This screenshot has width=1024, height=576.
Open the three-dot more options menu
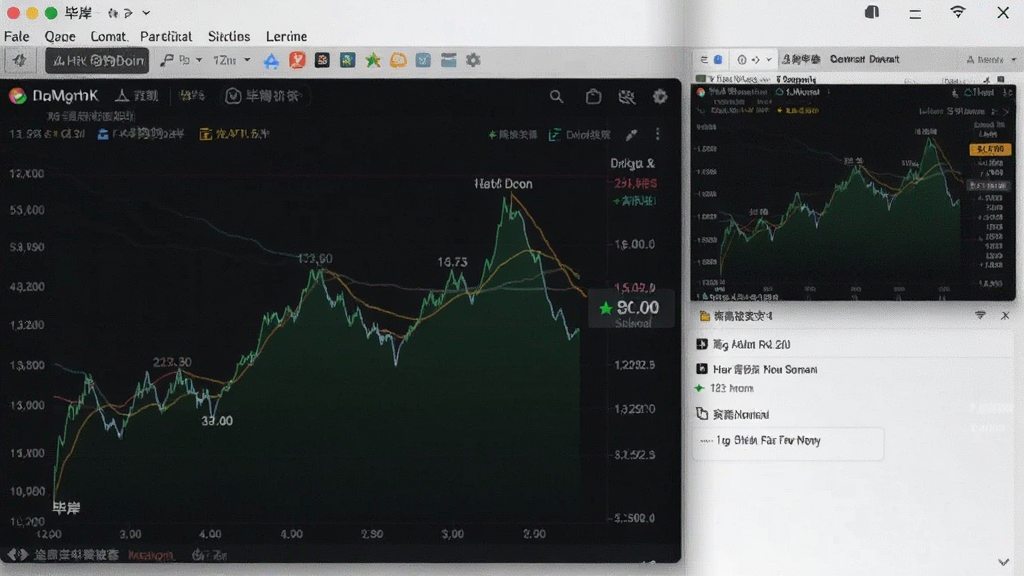click(658, 134)
